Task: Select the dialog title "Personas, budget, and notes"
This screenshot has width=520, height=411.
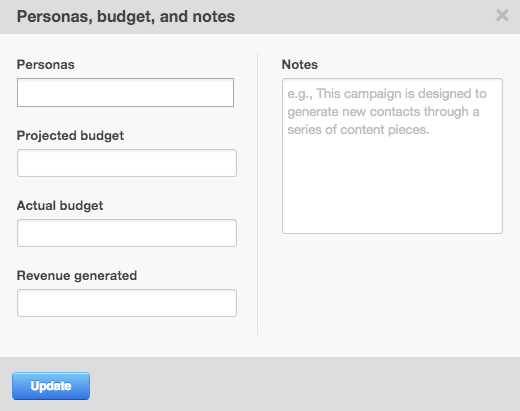Action: [126, 17]
